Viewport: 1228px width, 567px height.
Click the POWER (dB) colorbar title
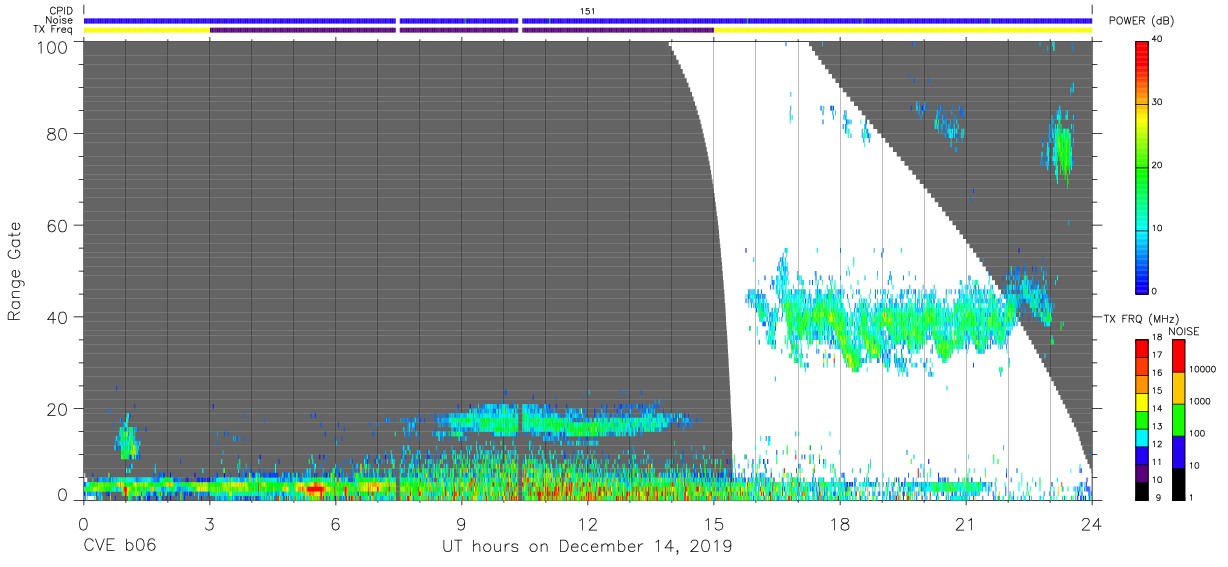(x=1142, y=20)
